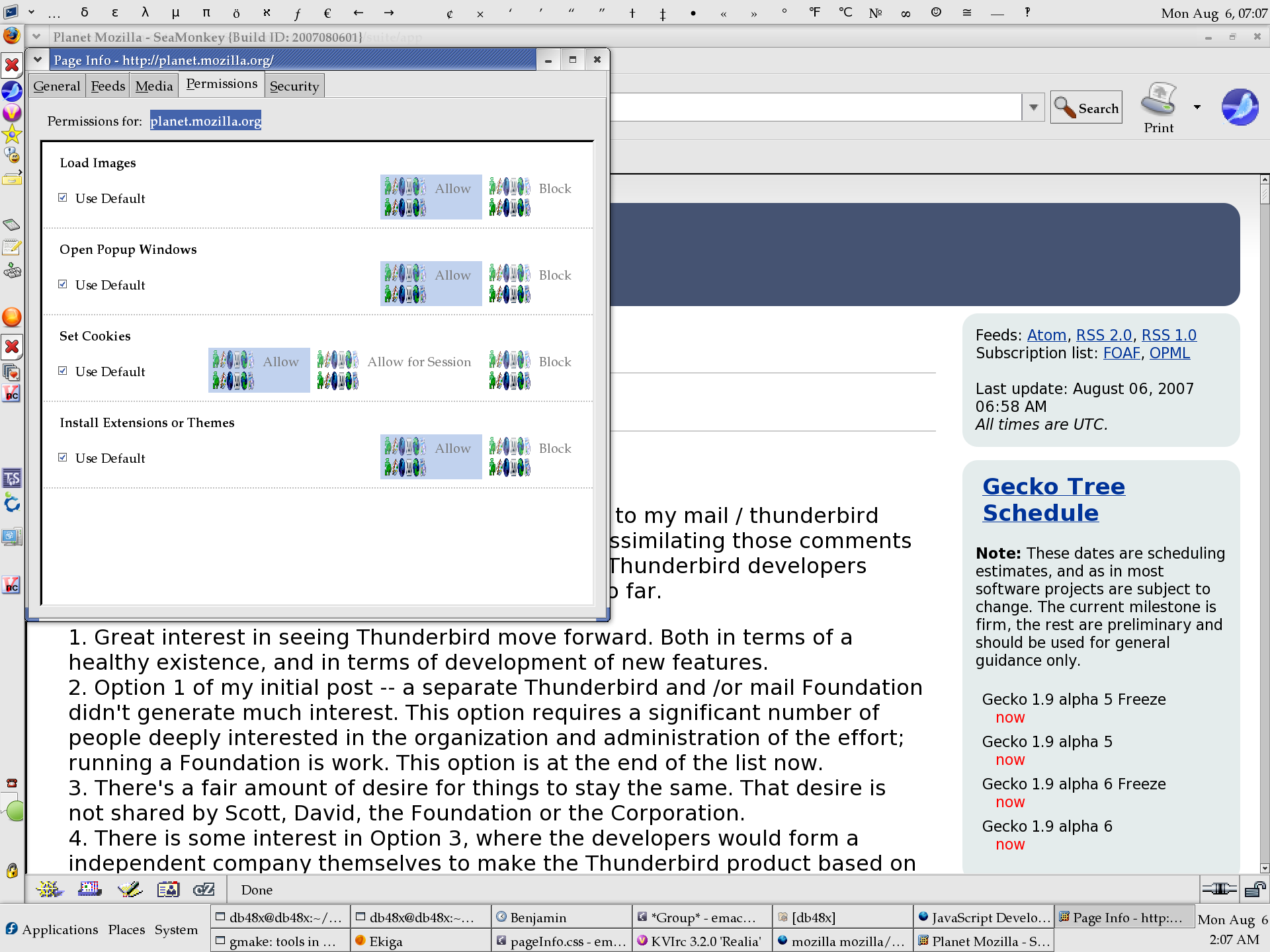
Task: Open Address Book from the status bar icons
Action: coord(168,890)
